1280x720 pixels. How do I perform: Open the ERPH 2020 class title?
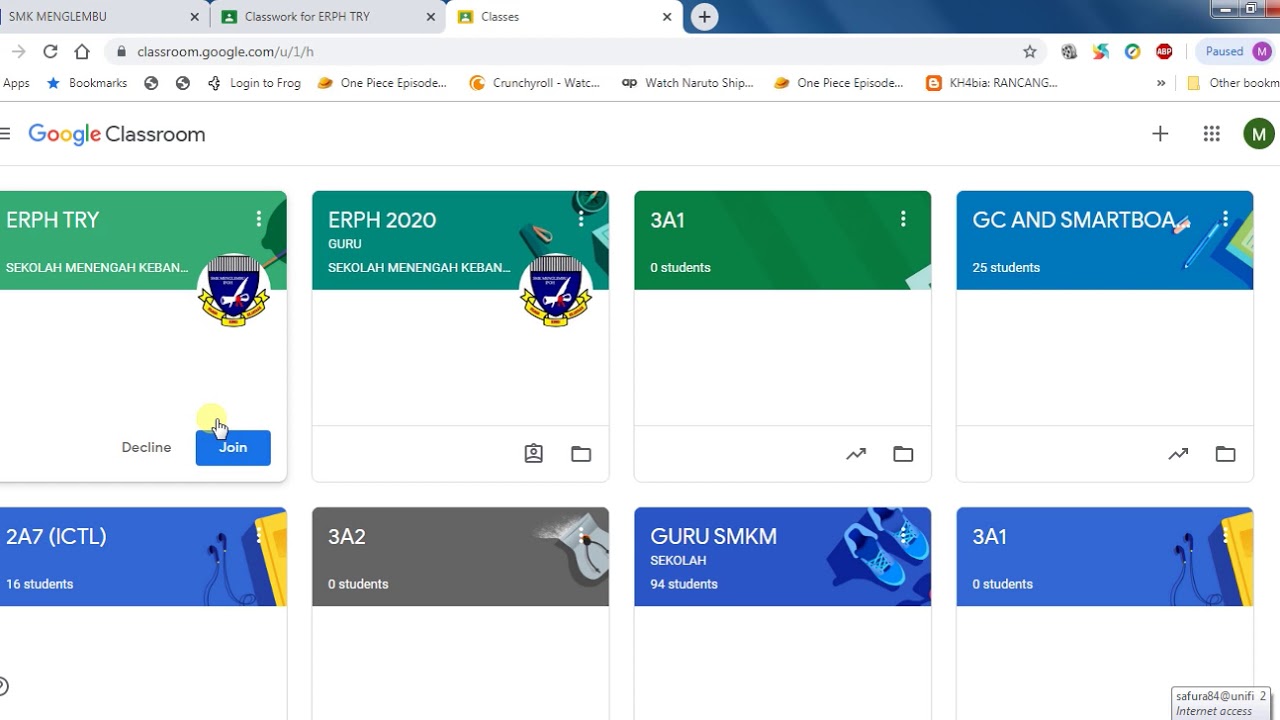pyautogui.click(x=382, y=220)
